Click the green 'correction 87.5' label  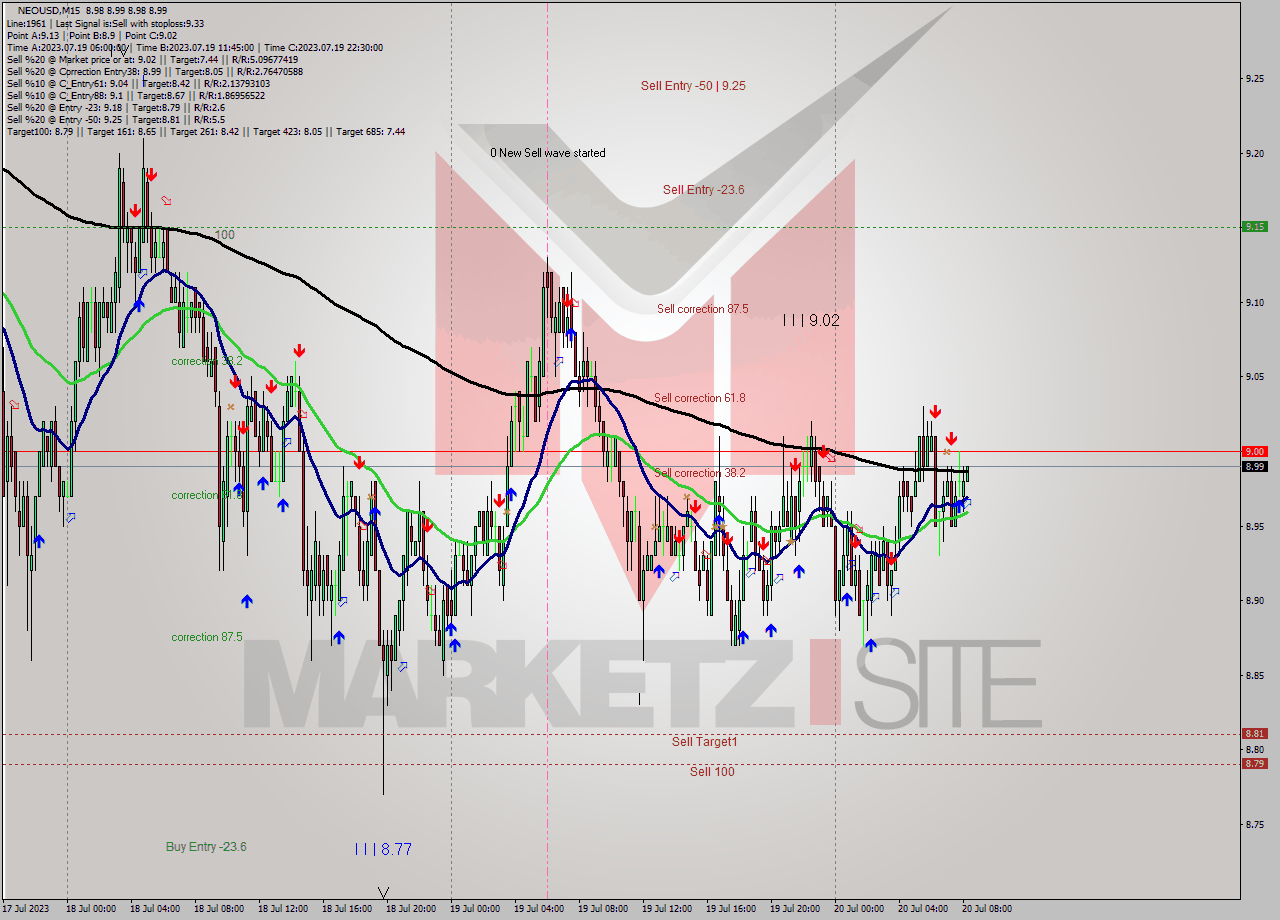coord(206,637)
